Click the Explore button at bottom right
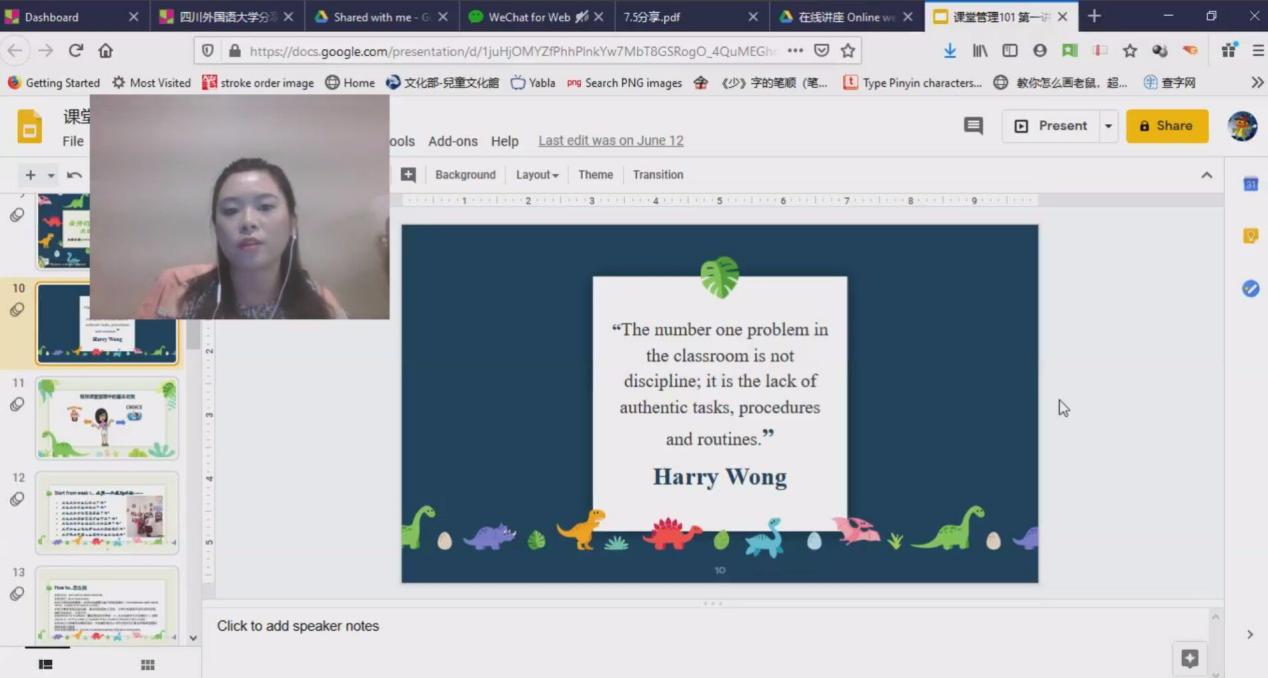1268x678 pixels. (x=1189, y=658)
